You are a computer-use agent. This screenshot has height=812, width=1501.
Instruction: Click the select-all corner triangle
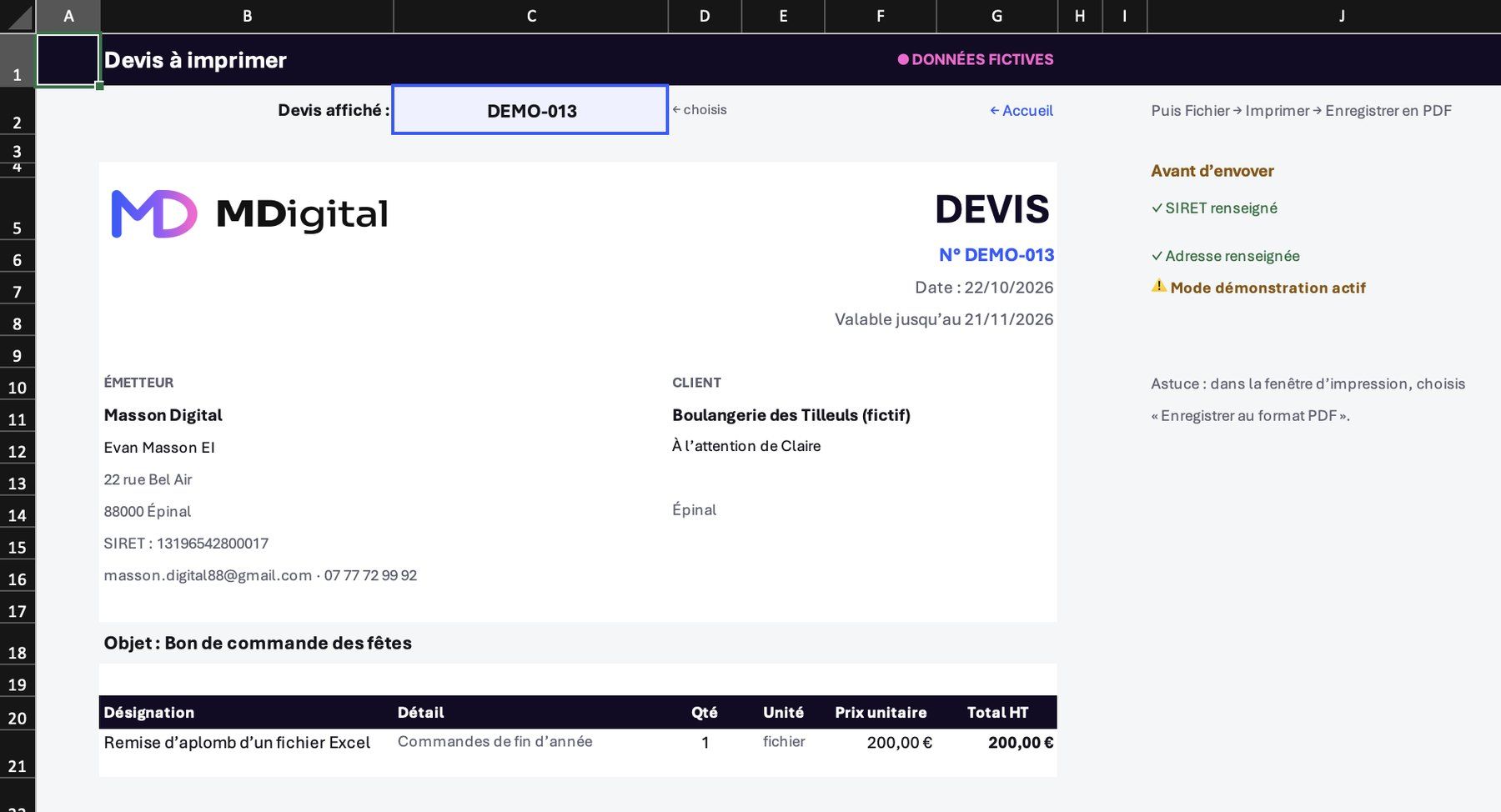[x=18, y=17]
